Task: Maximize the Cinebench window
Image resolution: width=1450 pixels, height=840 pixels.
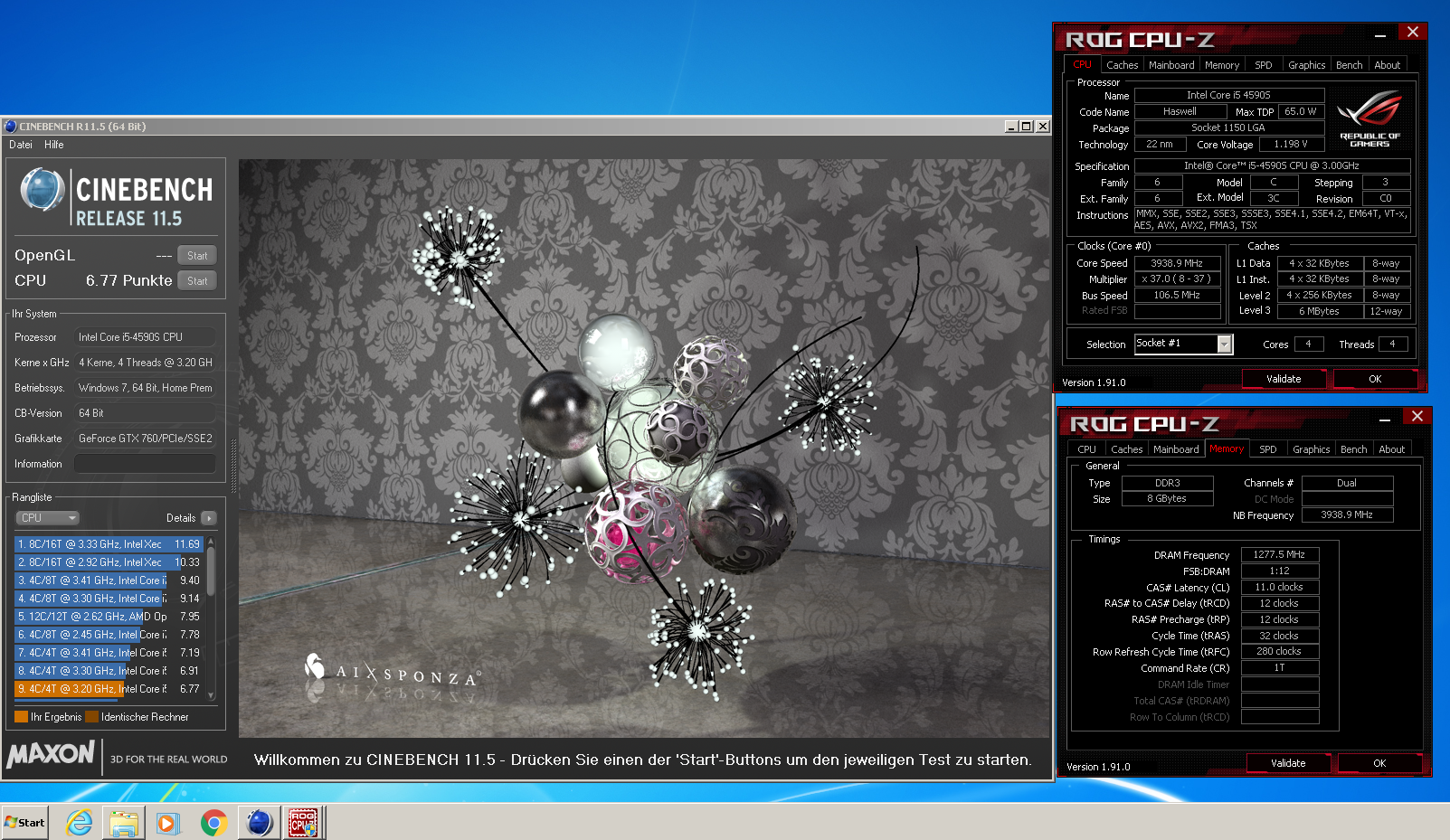Action: tap(1026, 127)
